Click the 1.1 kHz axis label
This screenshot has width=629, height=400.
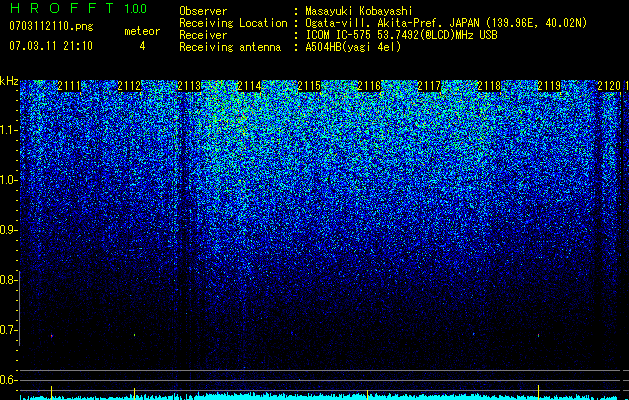(7, 130)
